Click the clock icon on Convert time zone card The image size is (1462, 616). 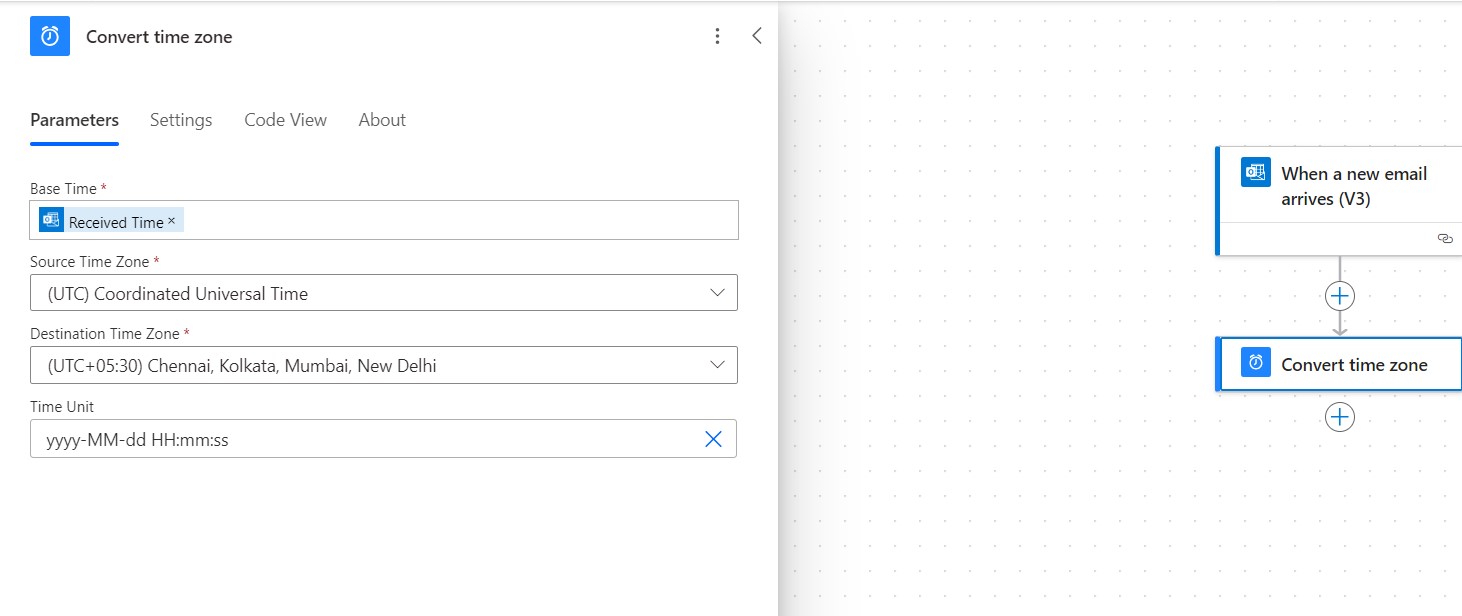tap(1255, 363)
